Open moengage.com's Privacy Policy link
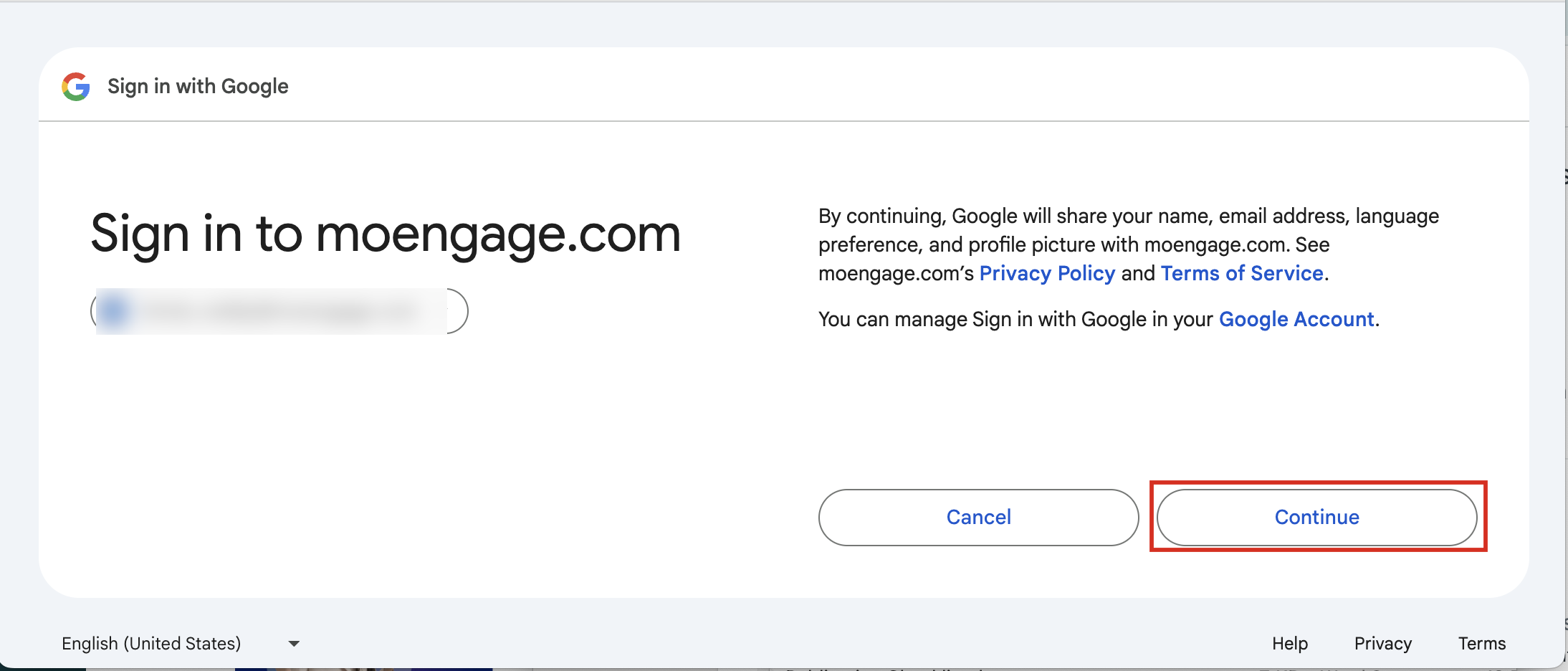Viewport: 1568px width, 671px height. pos(1047,273)
